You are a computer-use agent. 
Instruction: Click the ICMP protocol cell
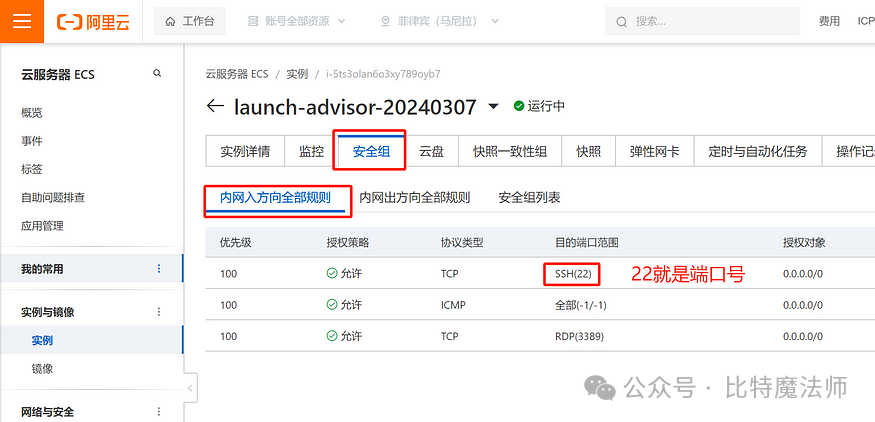click(453, 305)
